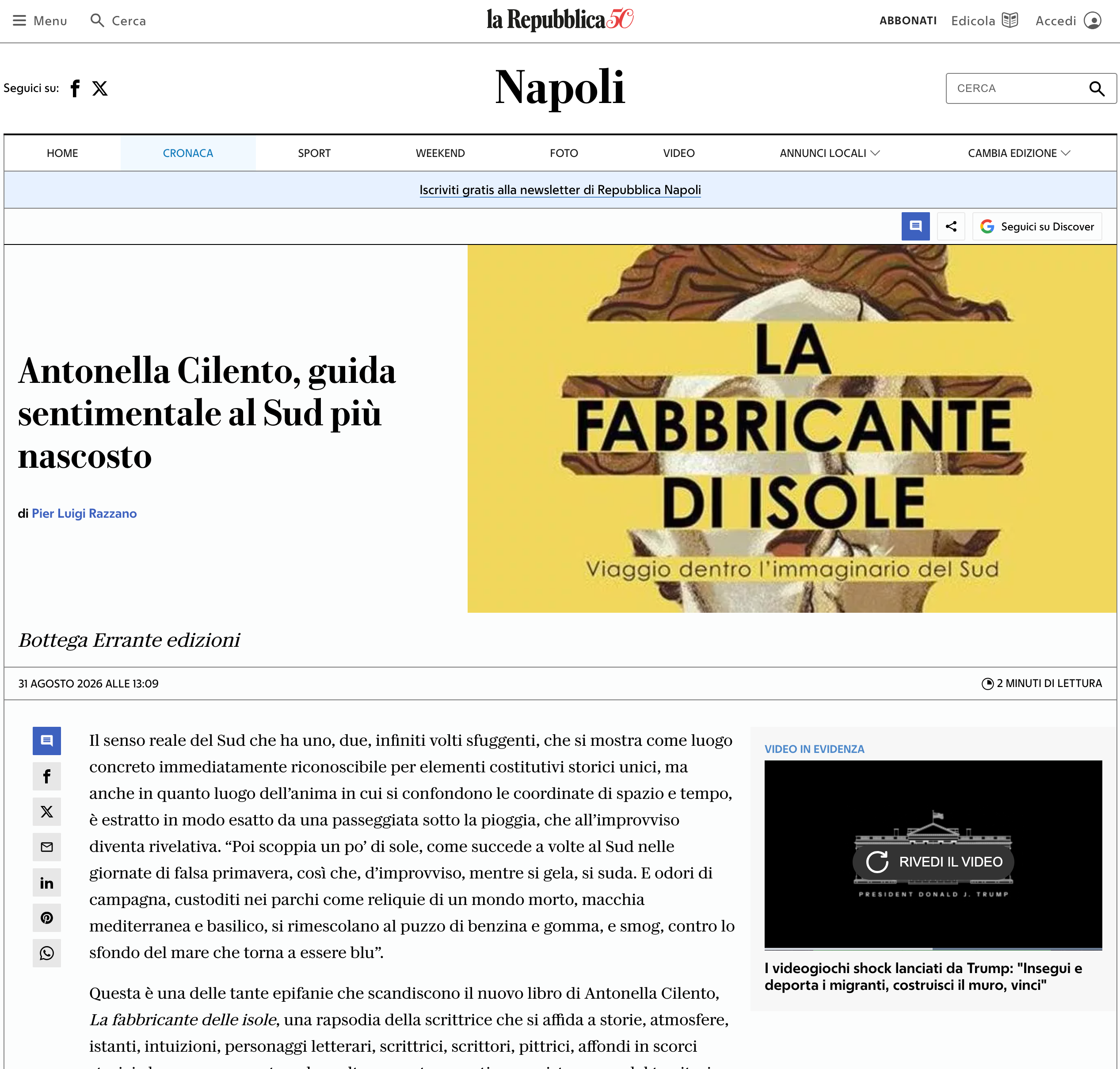Click the 2 MINUTI DI LETTURA label
The width and height of the screenshot is (1120, 1069).
[1042, 683]
